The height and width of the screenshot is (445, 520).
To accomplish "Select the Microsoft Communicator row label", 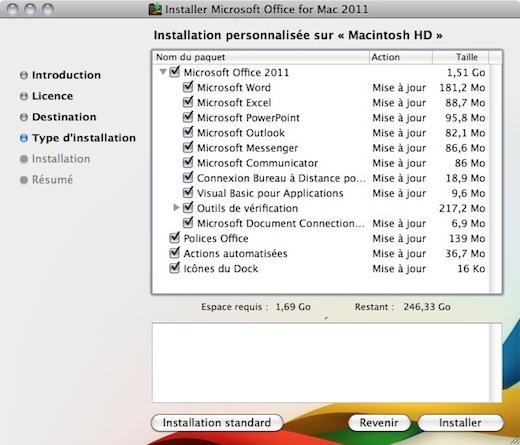I will pyautogui.click(x=257, y=163).
